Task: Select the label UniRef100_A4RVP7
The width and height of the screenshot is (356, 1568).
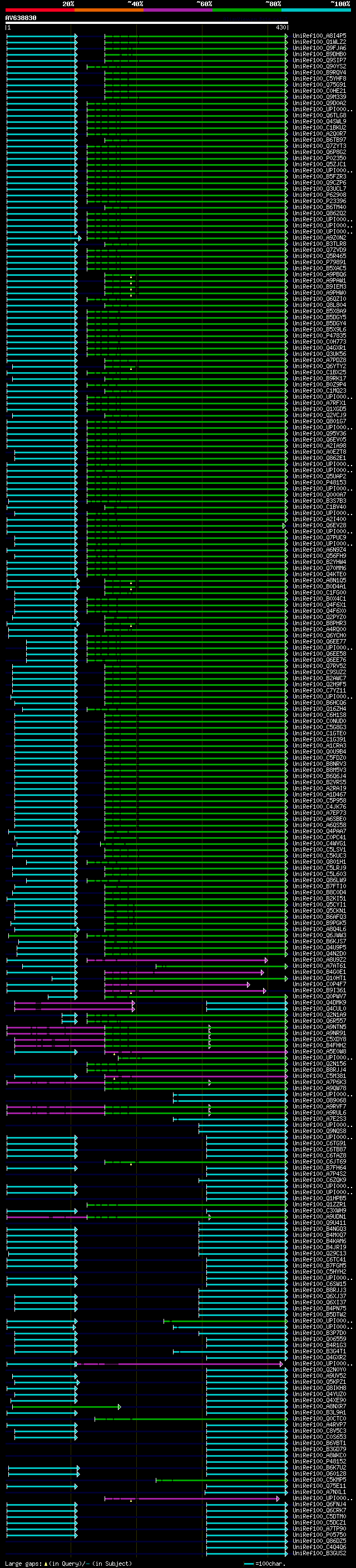Action: 319,1424
